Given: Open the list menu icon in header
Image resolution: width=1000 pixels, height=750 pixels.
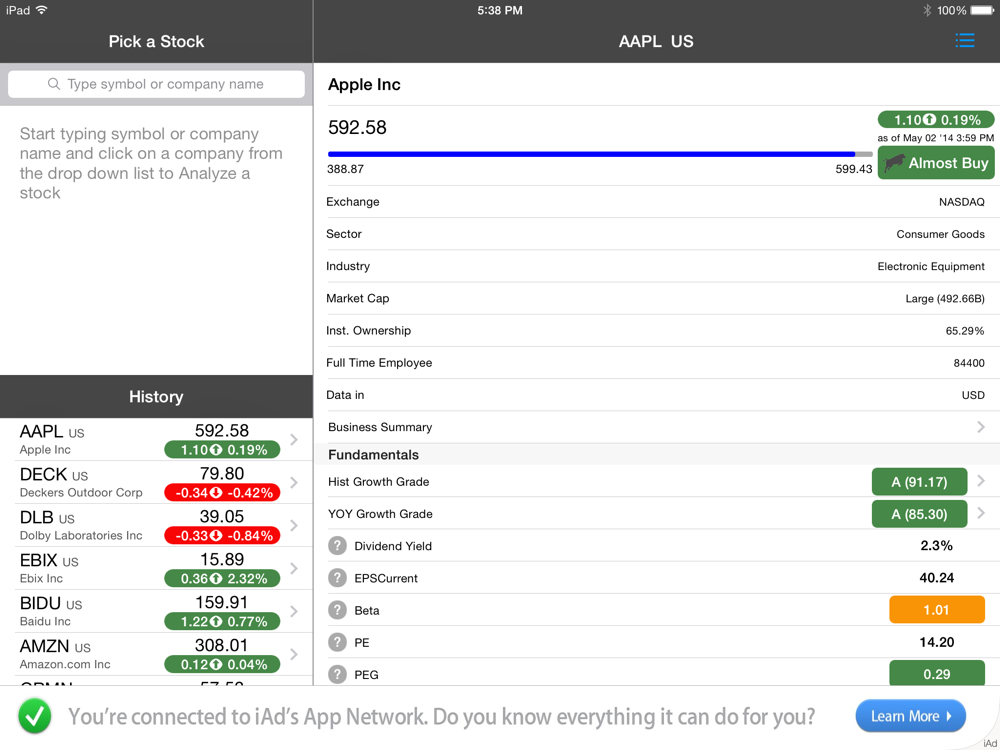Looking at the screenshot, I should 964,41.
